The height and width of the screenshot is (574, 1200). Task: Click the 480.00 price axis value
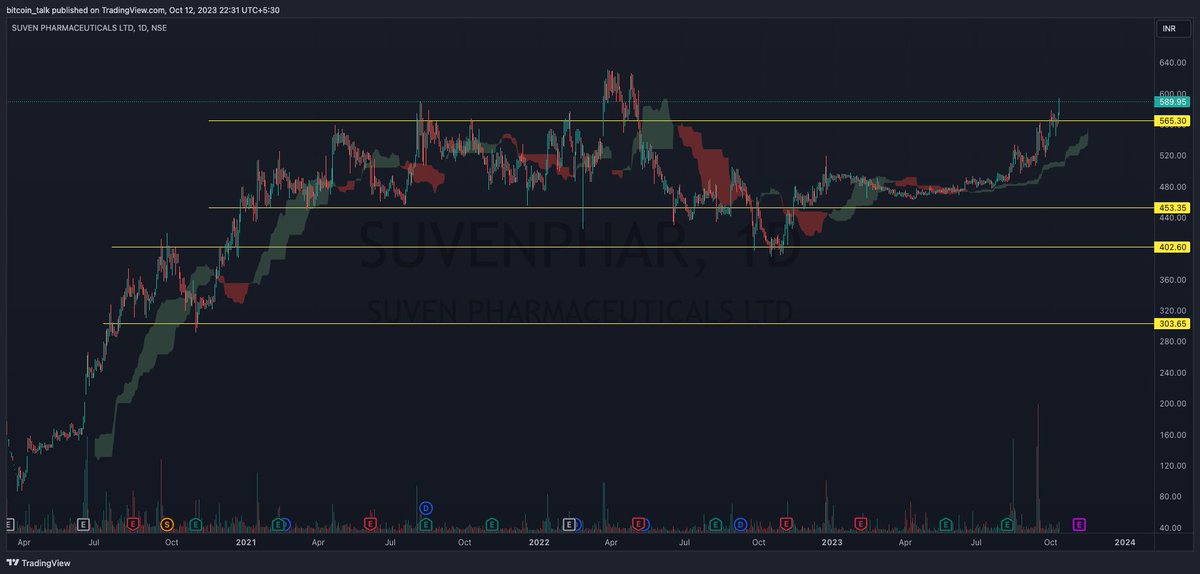1172,187
